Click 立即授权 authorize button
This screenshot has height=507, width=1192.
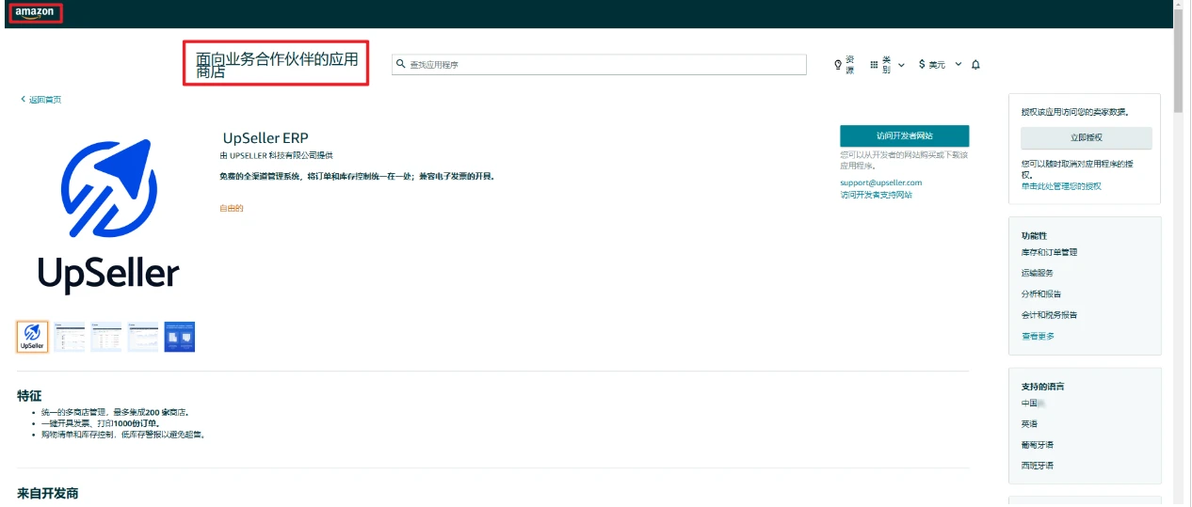click(x=1086, y=138)
